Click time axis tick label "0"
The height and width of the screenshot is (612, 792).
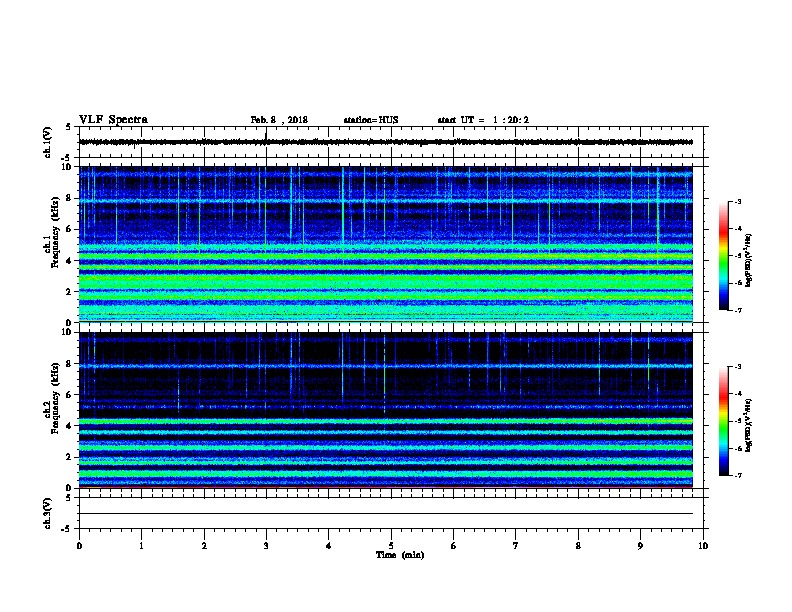click(x=79, y=546)
